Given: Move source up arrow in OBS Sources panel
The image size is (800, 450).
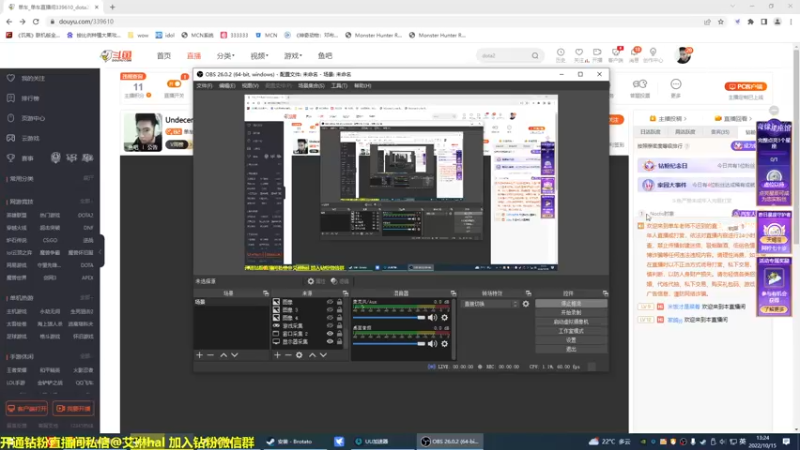Looking at the screenshot, I should point(312,355).
